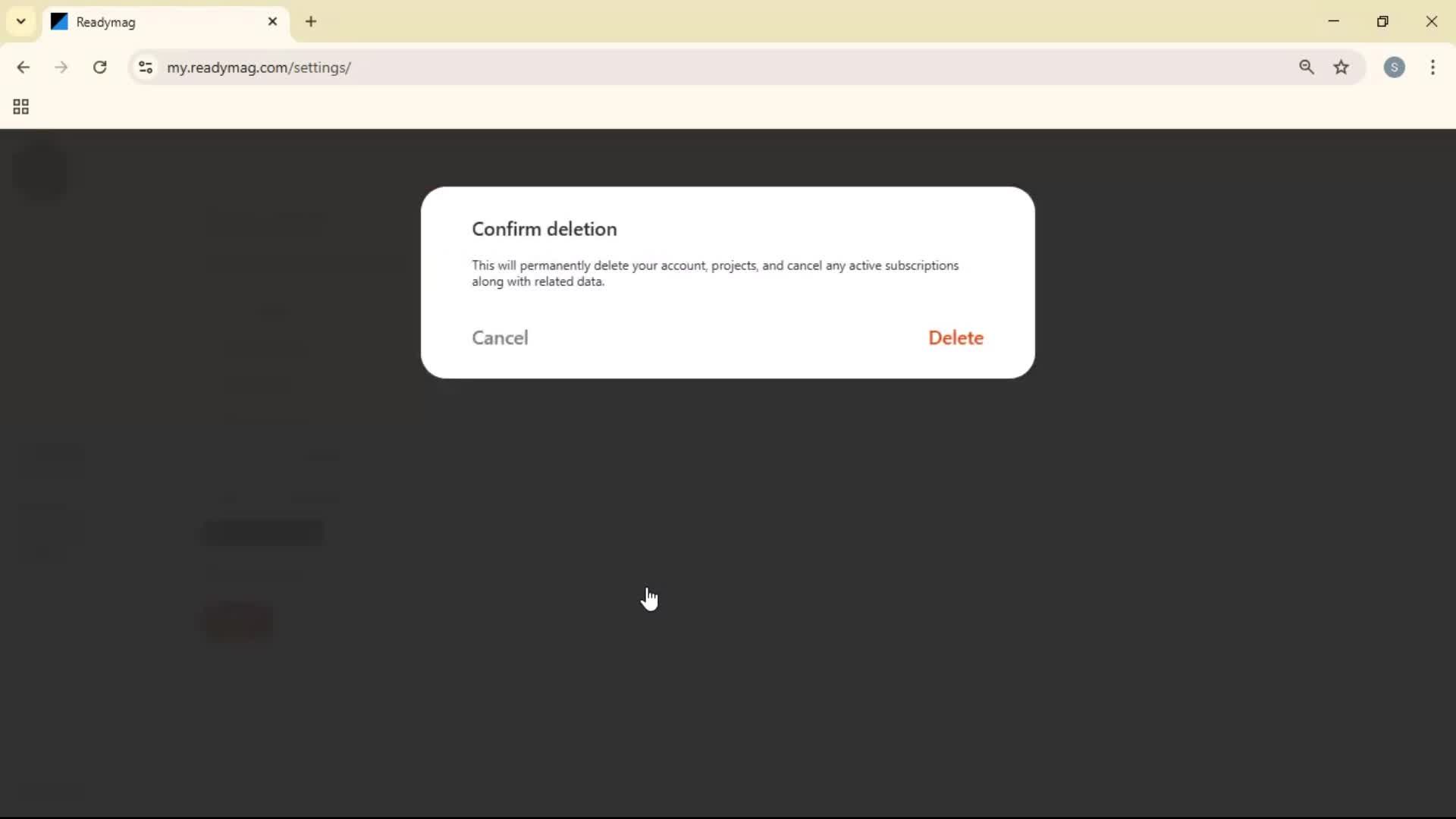
Task: Select the Readymag browser tab
Action: tap(152, 22)
